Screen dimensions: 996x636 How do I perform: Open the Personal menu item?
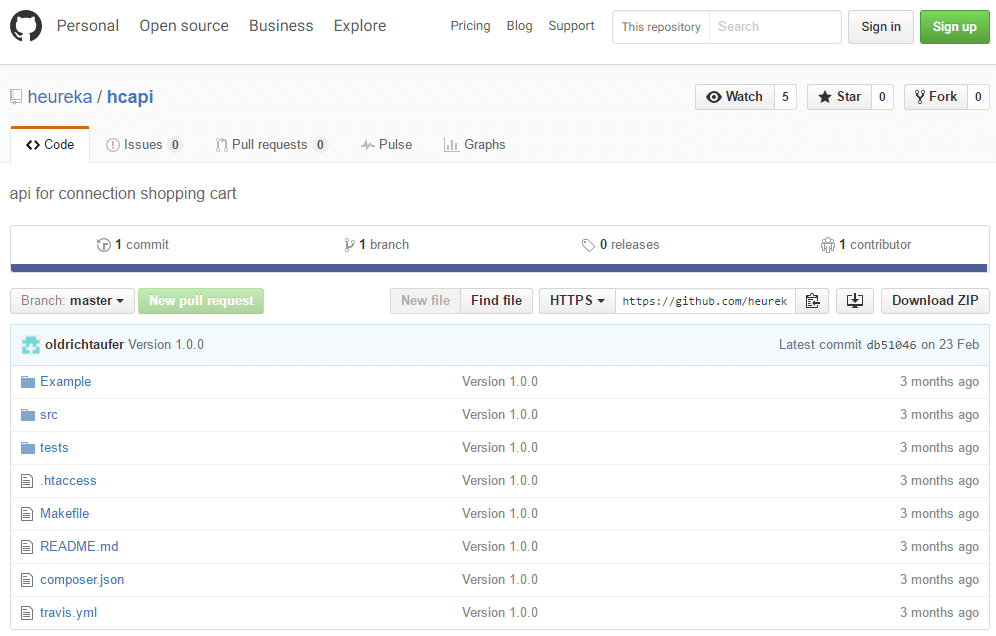[88, 26]
